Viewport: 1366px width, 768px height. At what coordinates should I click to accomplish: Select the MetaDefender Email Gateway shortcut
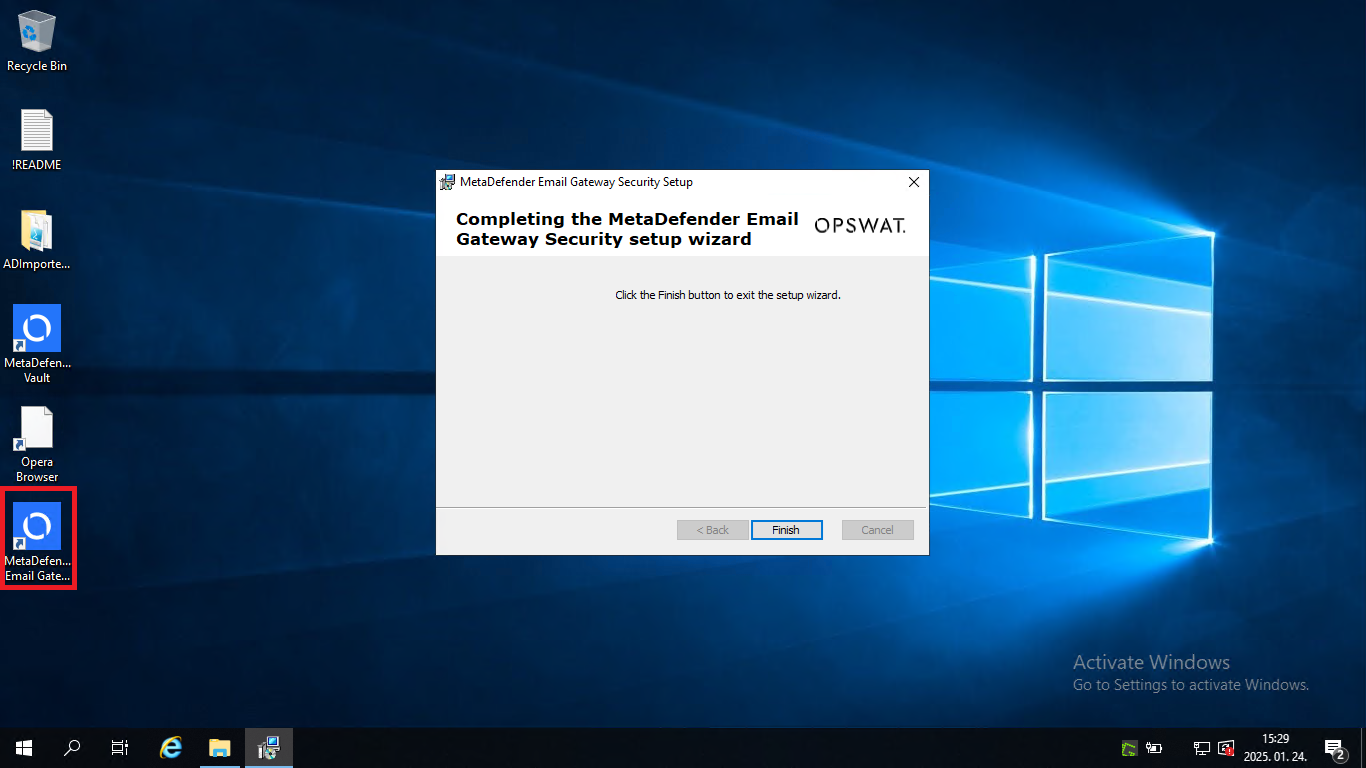(x=37, y=543)
